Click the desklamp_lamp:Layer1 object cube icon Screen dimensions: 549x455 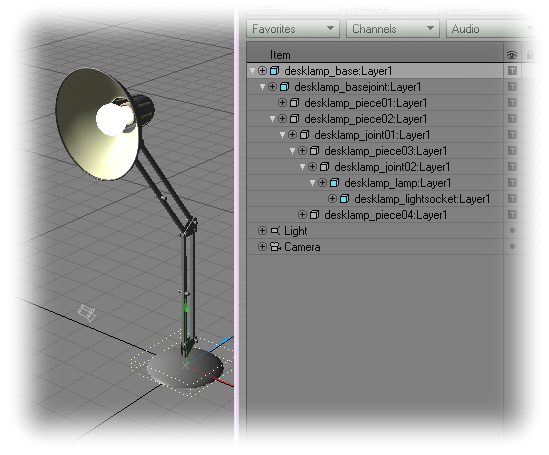(x=335, y=182)
